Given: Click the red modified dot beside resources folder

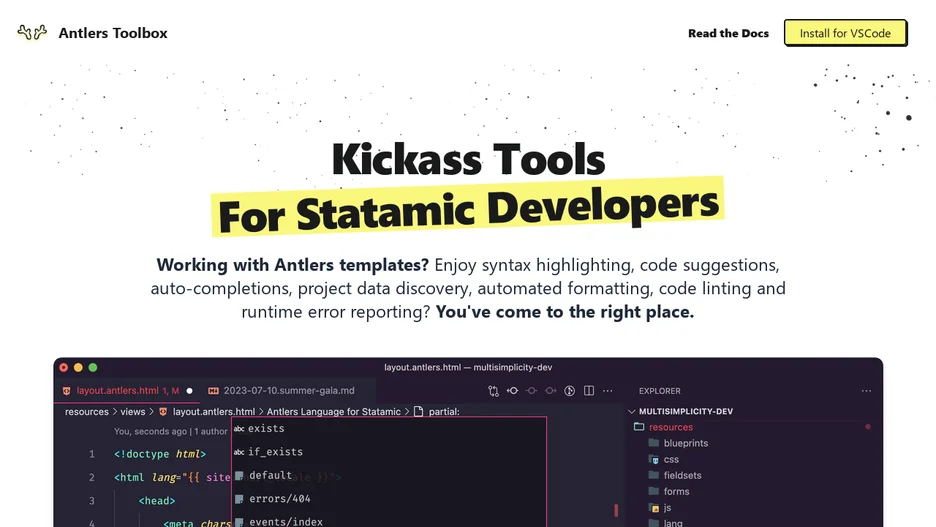Looking at the screenshot, I should (868, 427).
